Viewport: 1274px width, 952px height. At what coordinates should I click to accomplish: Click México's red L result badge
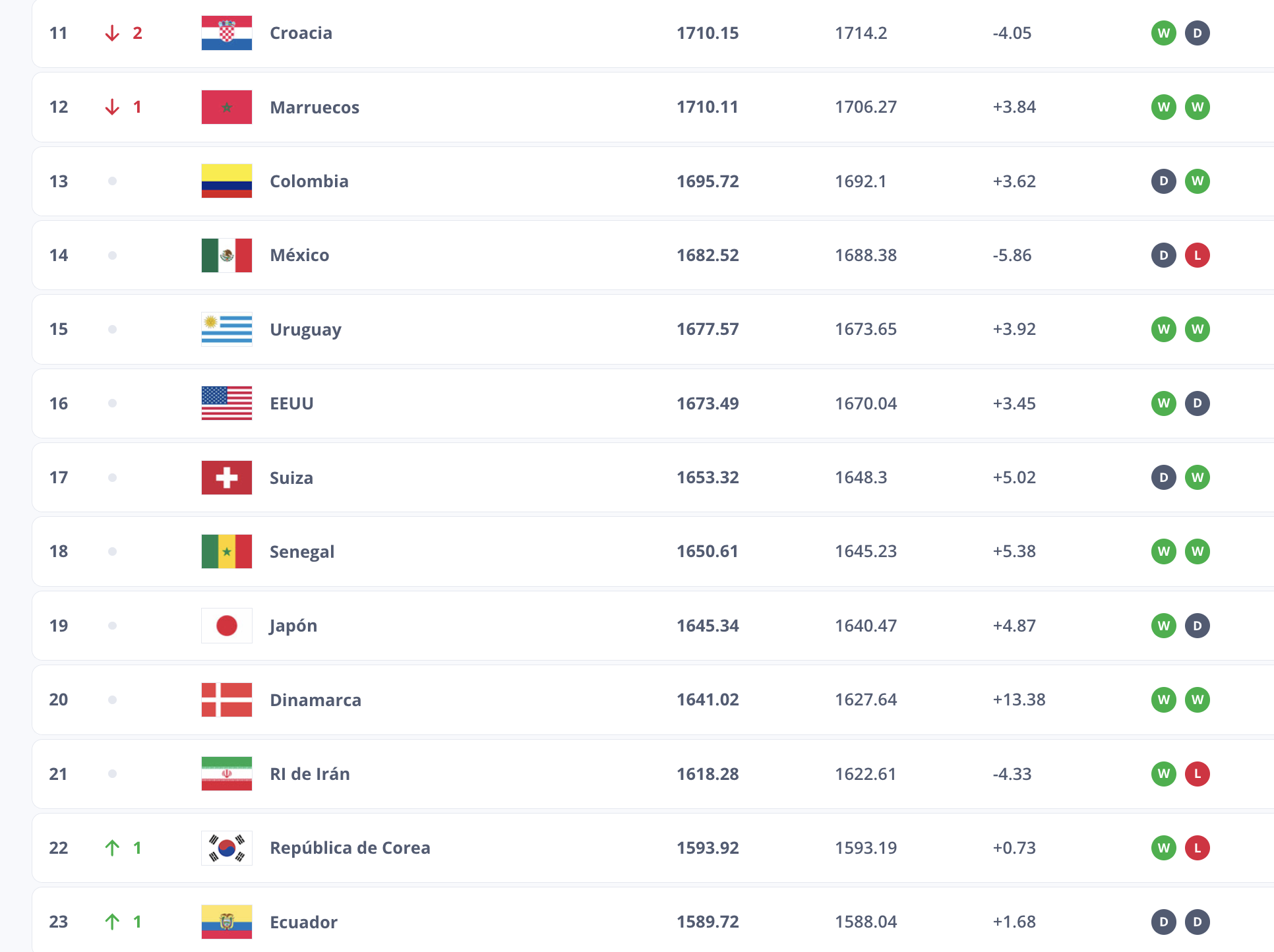click(x=1197, y=255)
